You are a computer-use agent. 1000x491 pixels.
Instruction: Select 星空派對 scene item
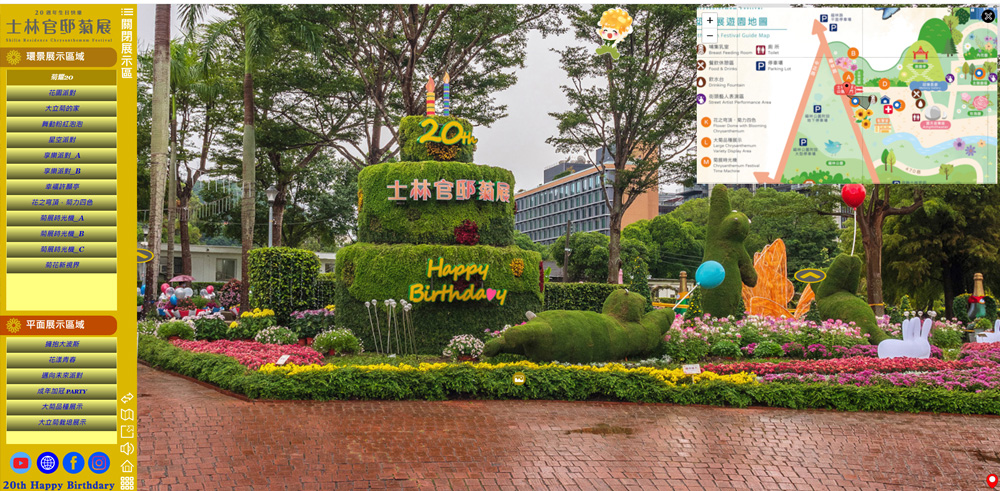click(62, 140)
